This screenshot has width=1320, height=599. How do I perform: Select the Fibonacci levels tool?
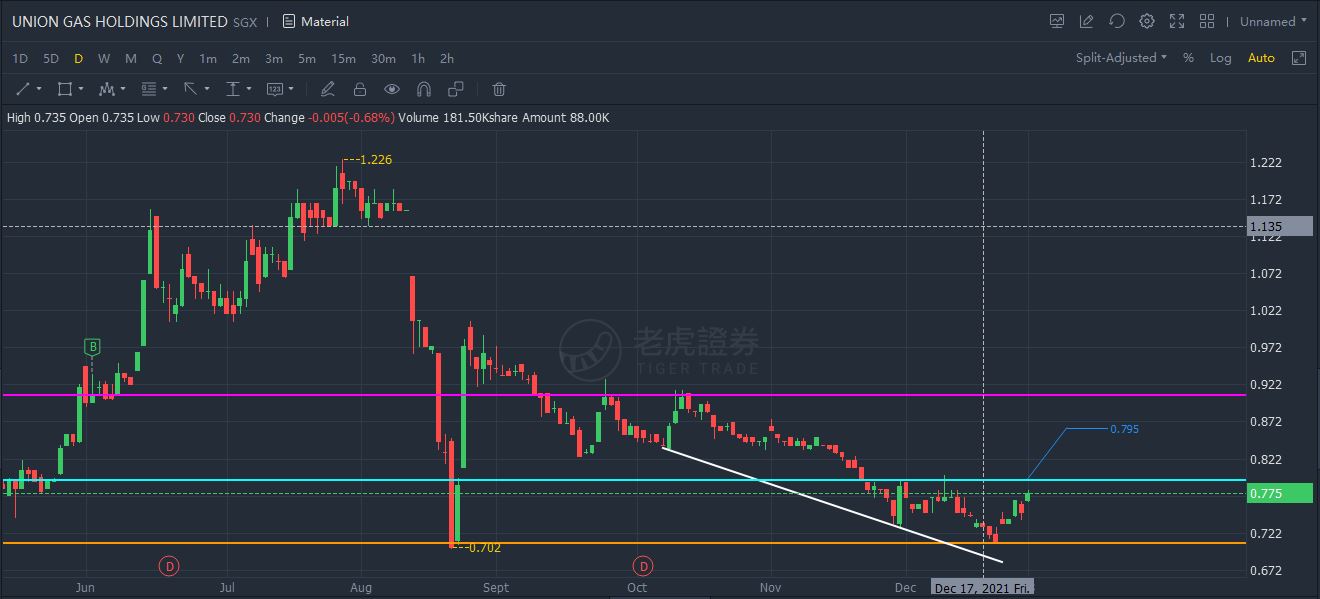pos(149,89)
